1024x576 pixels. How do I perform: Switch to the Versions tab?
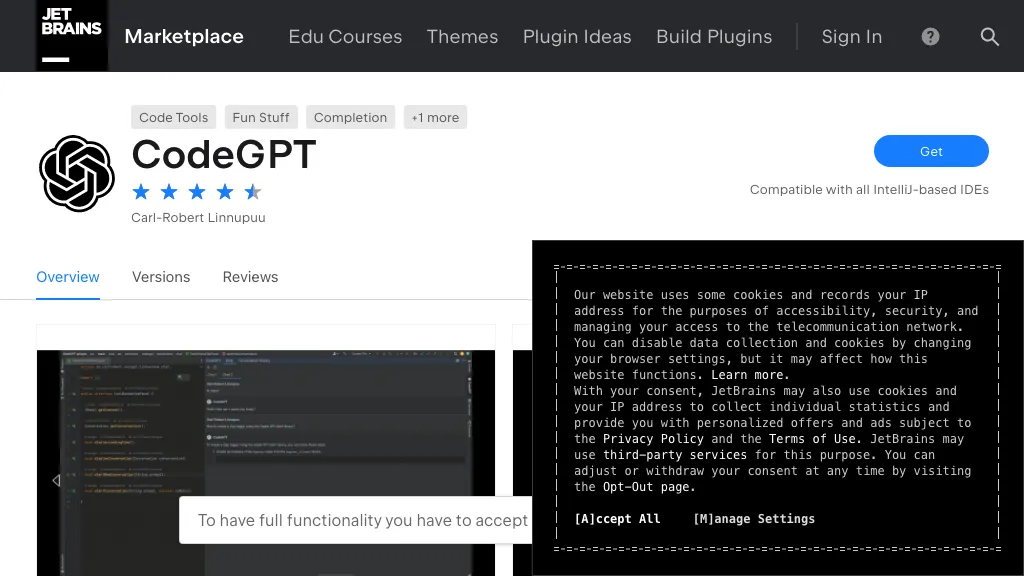tap(161, 277)
